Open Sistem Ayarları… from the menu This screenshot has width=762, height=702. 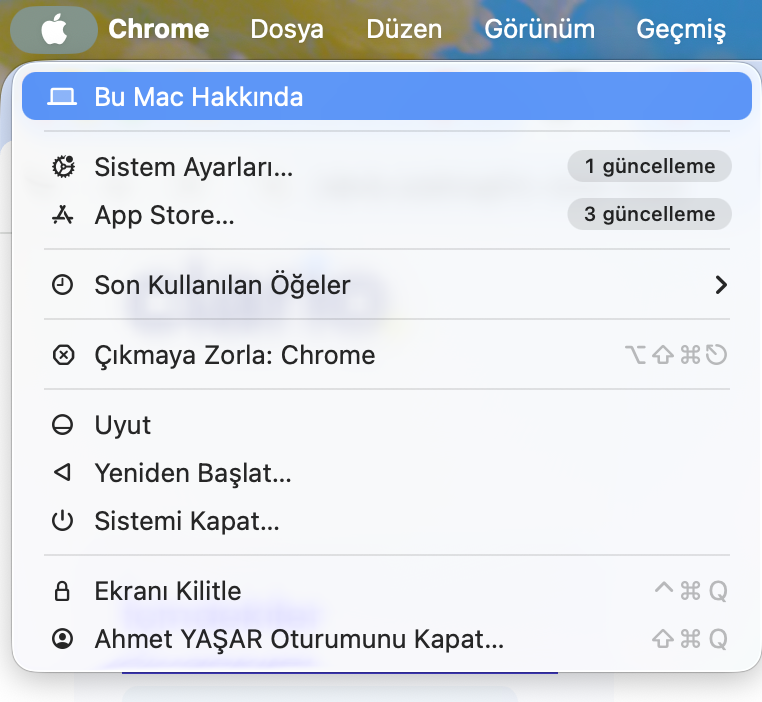click(x=387, y=167)
